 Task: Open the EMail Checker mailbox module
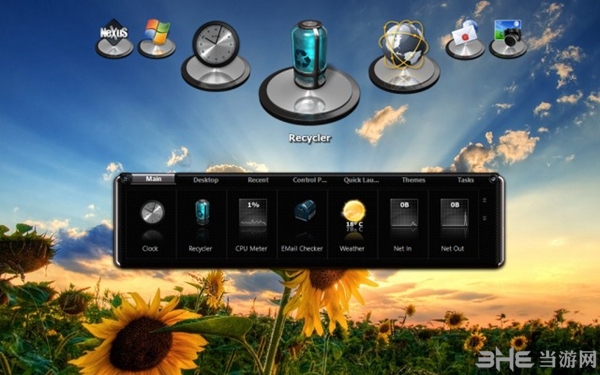[303, 224]
